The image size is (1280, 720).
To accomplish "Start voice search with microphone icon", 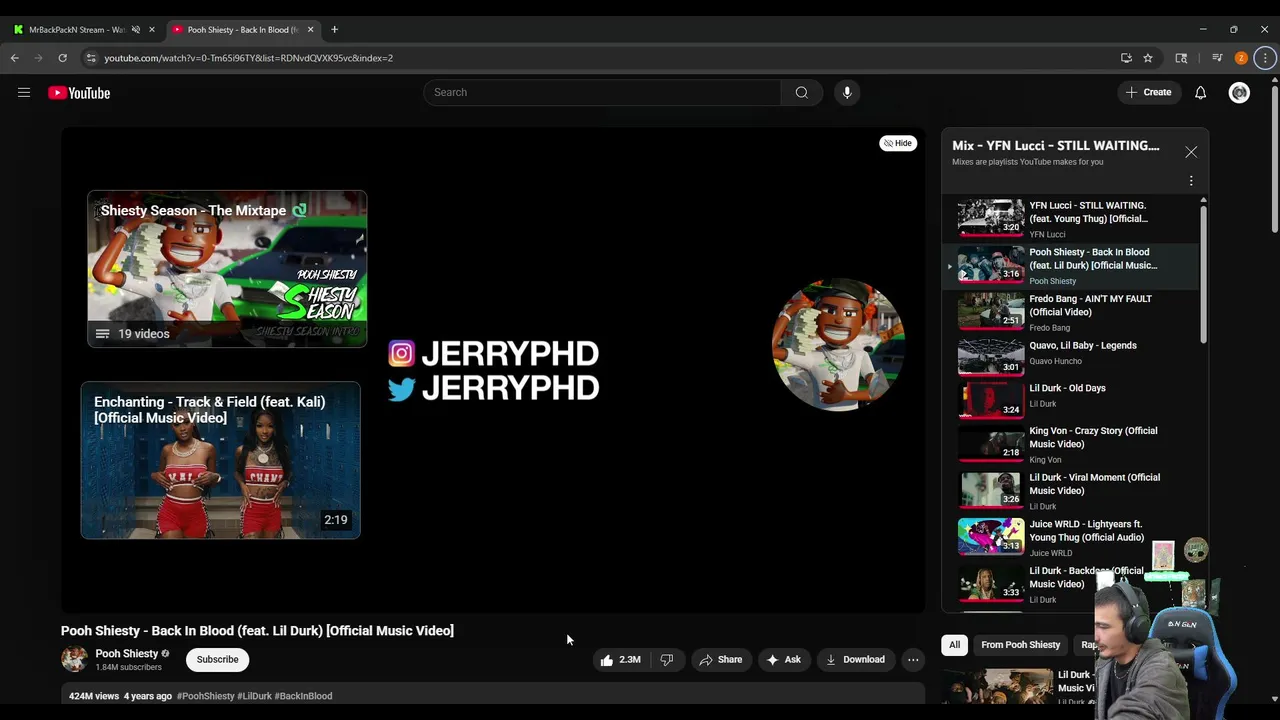I will click(847, 92).
